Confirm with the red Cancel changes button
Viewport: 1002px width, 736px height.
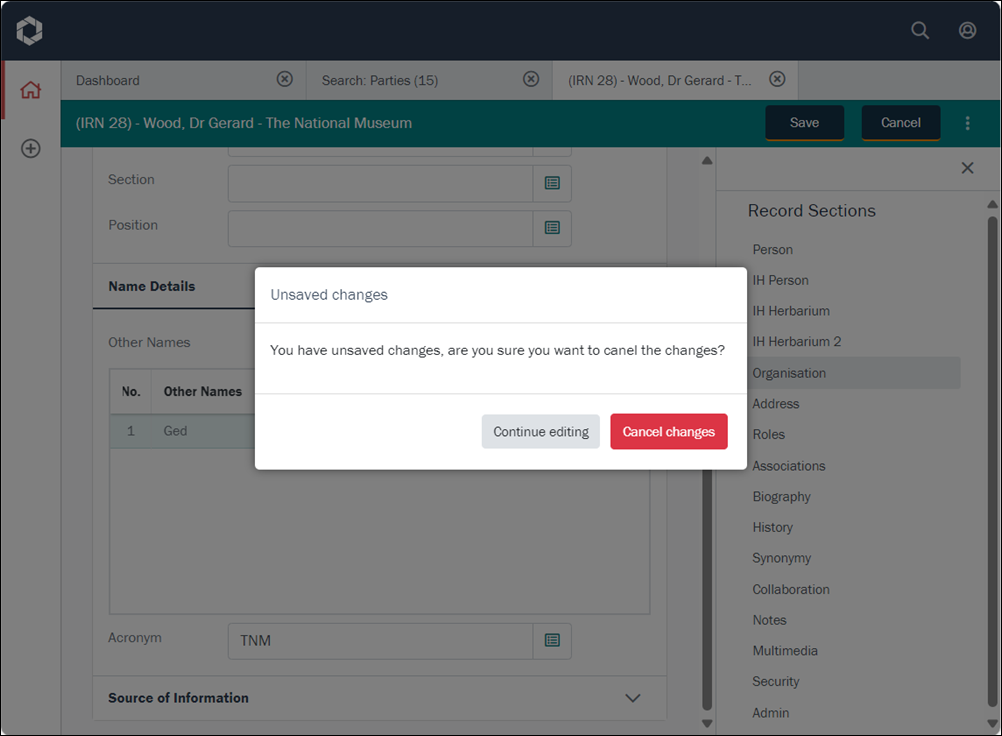tap(668, 432)
